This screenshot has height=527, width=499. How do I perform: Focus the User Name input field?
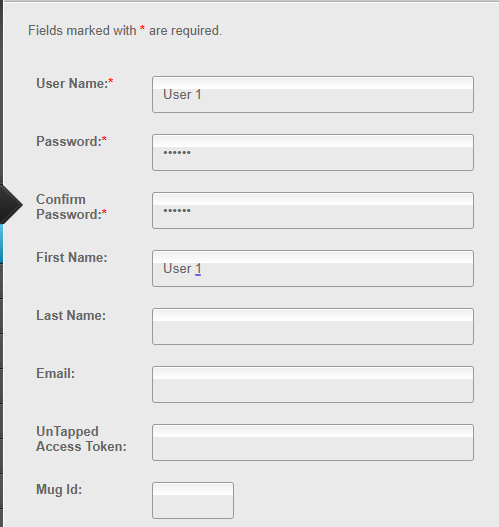point(313,94)
